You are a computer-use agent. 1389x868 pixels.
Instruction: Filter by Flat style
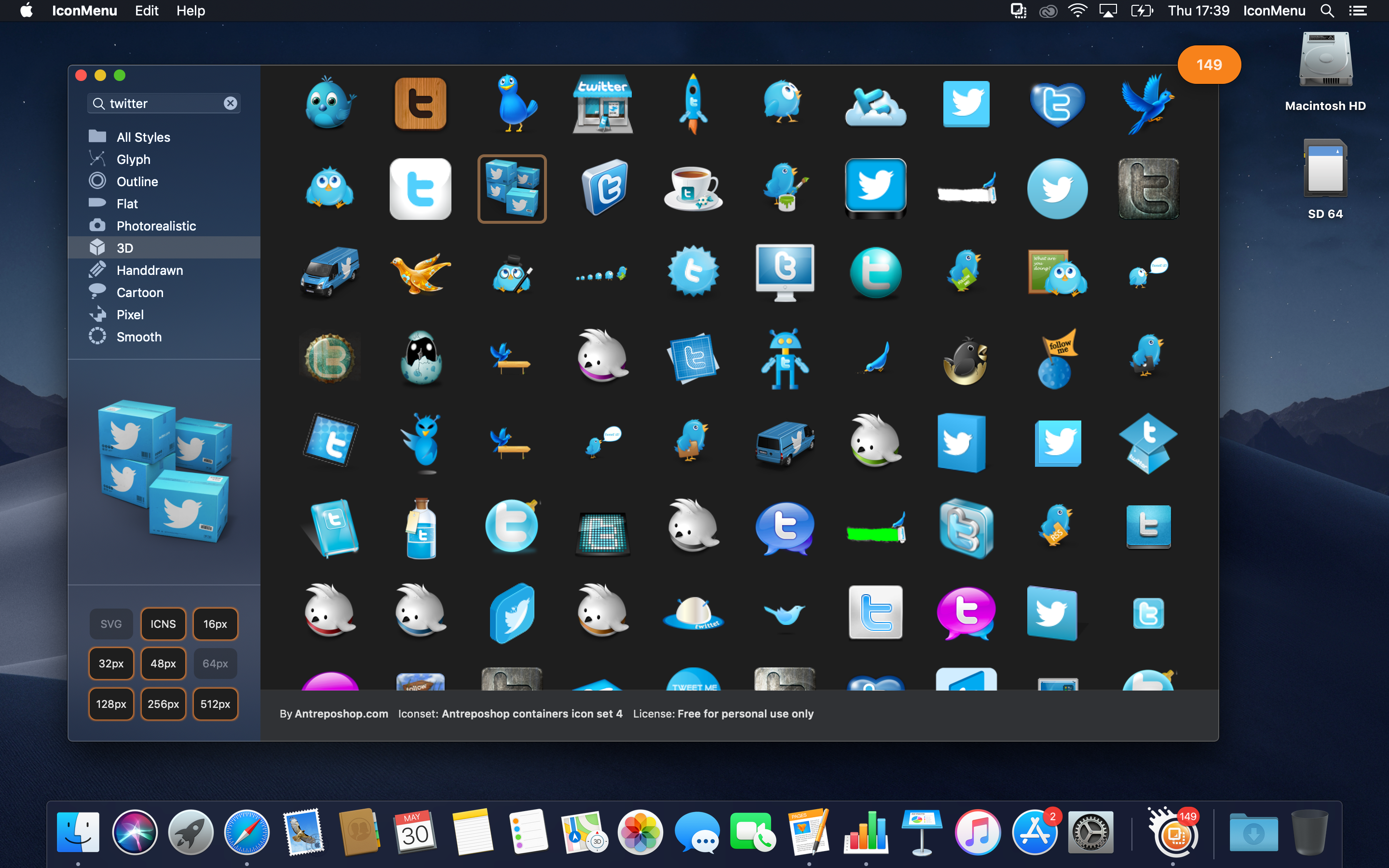(x=164, y=204)
